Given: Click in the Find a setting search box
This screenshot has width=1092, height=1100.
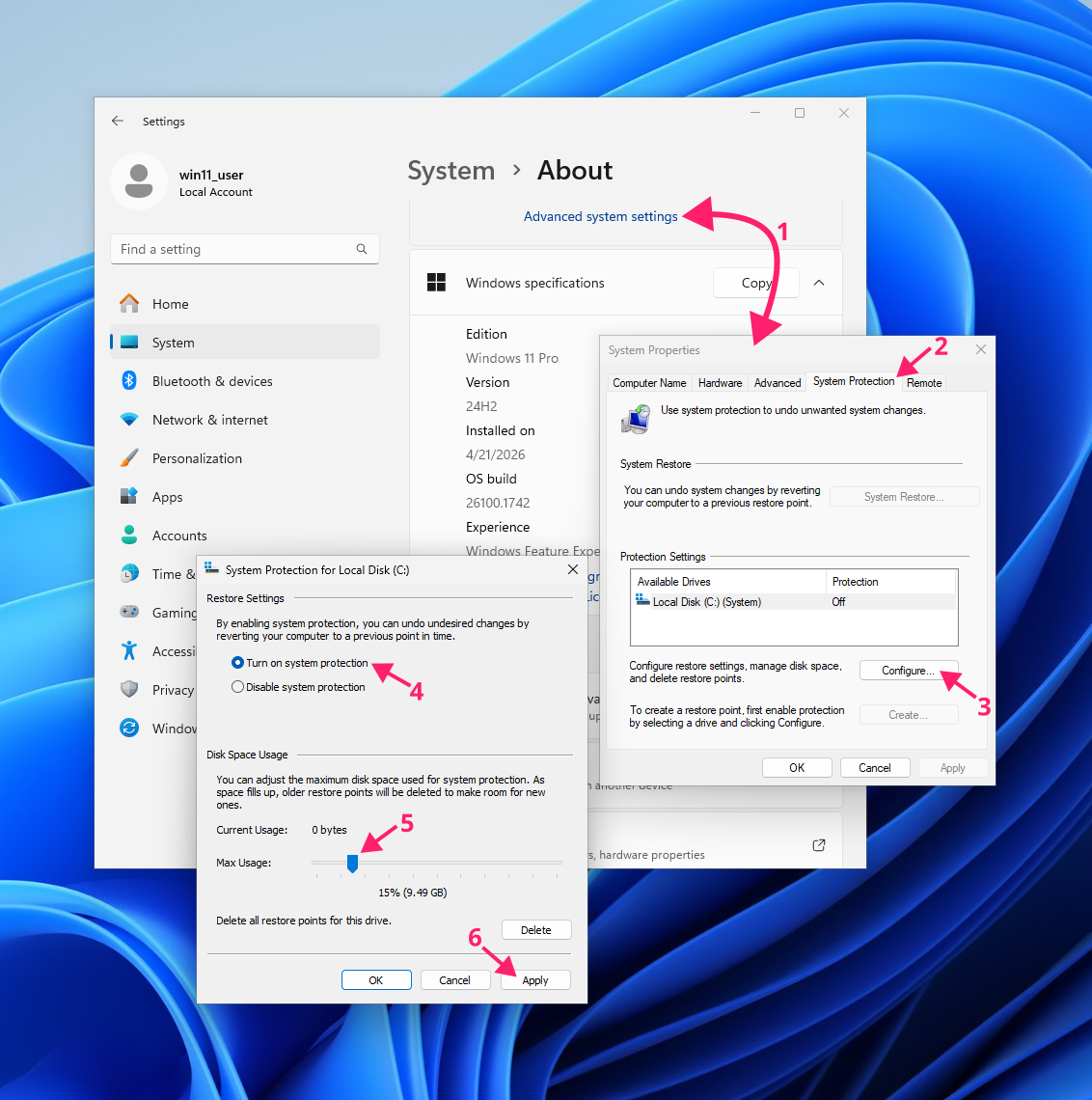Looking at the screenshot, I should click(245, 249).
